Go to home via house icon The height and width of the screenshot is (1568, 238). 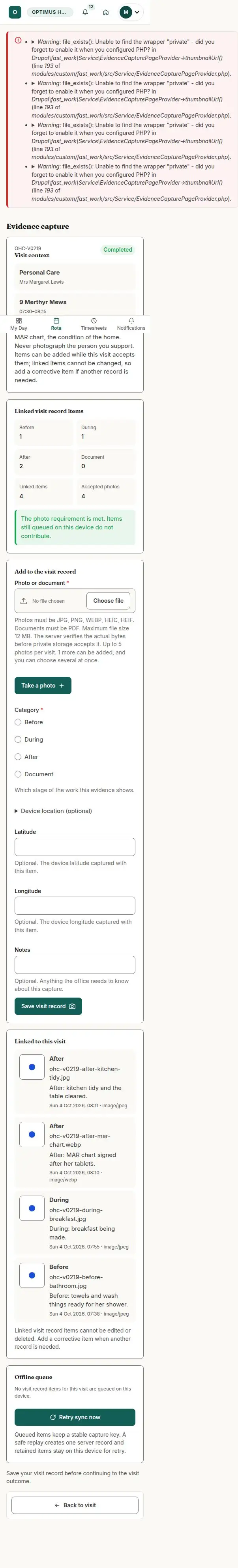[x=106, y=12]
